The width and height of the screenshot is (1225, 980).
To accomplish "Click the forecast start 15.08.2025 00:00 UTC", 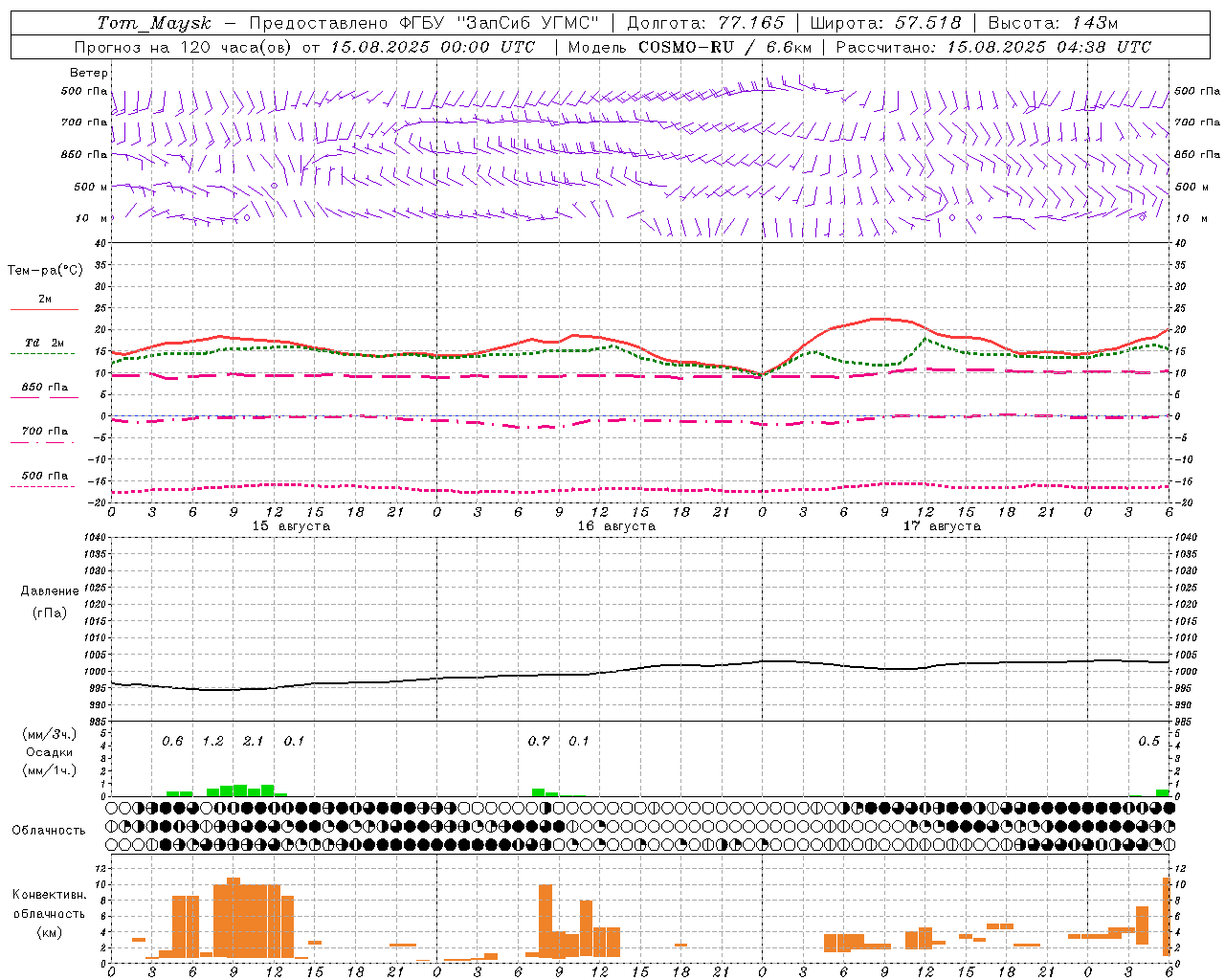I will (x=433, y=47).
